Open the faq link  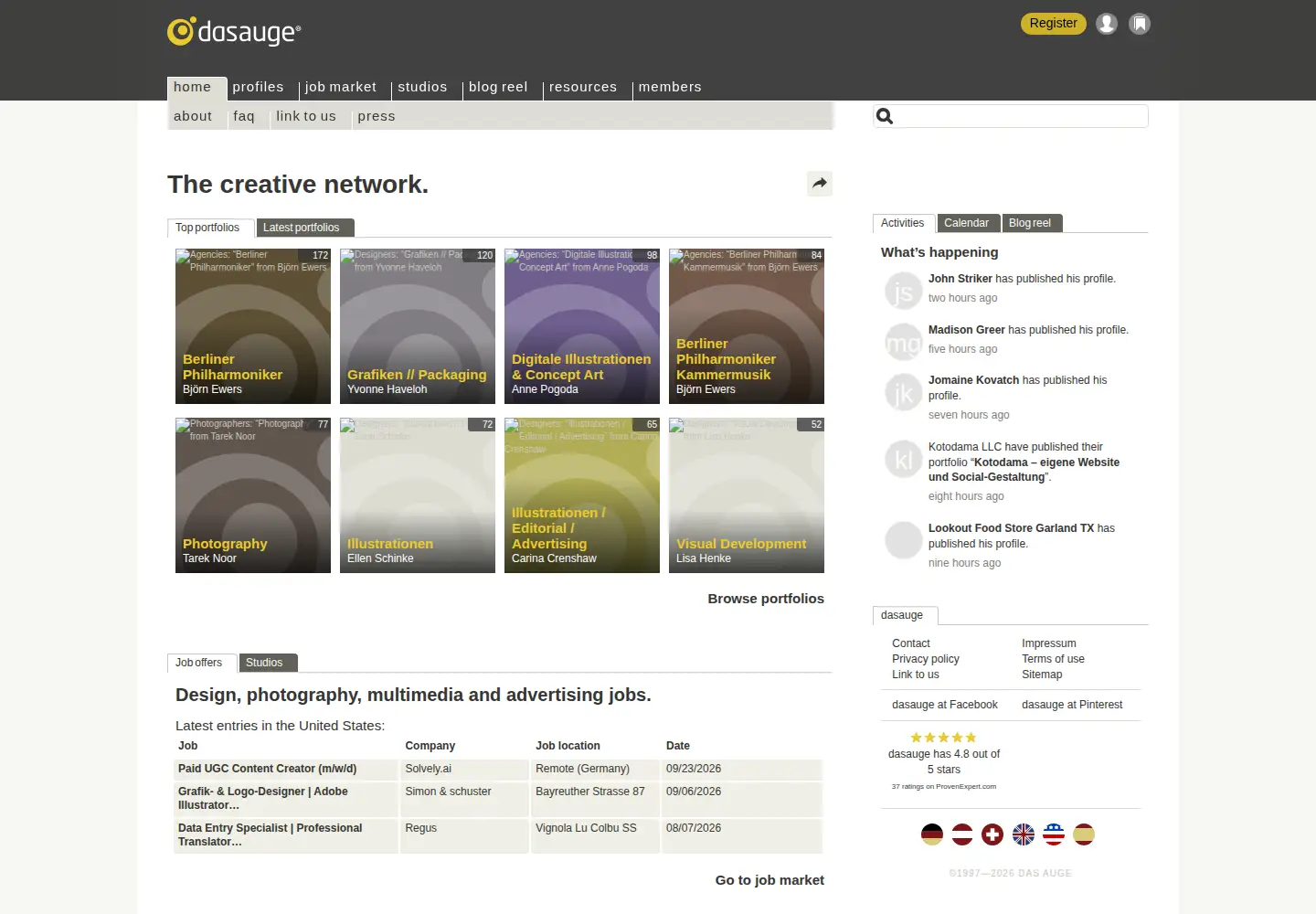(x=244, y=116)
